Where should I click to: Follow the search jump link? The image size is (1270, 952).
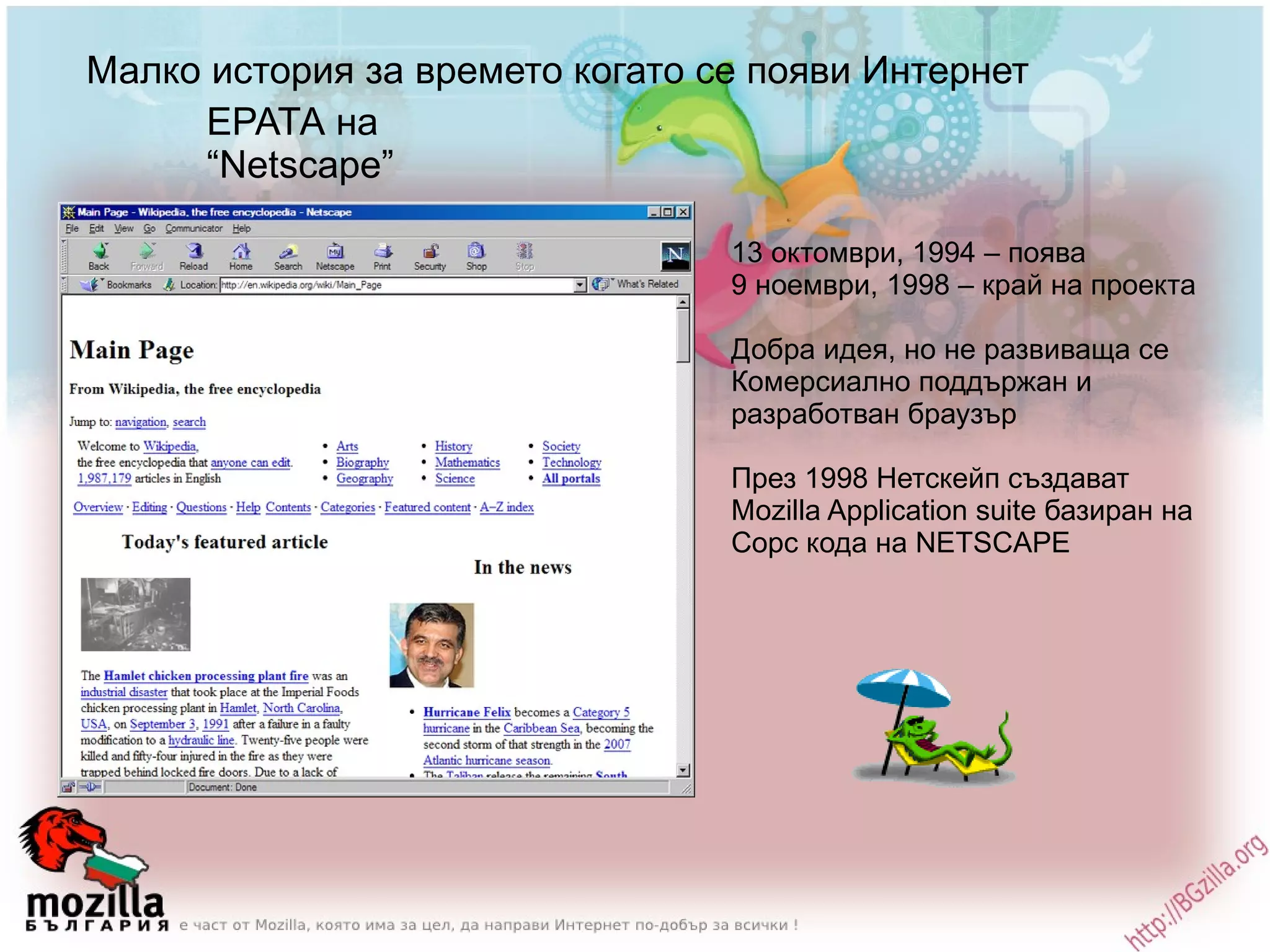point(189,422)
